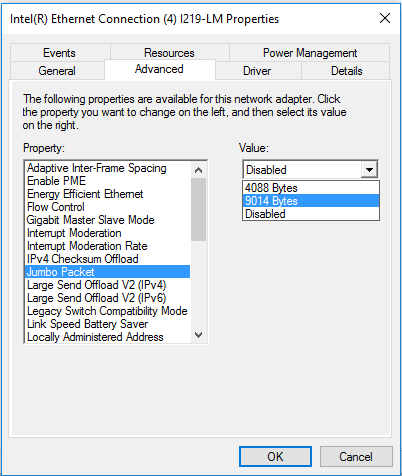The width and height of the screenshot is (402, 476).
Task: Close the adapter Properties dialog
Action: click(x=385, y=18)
